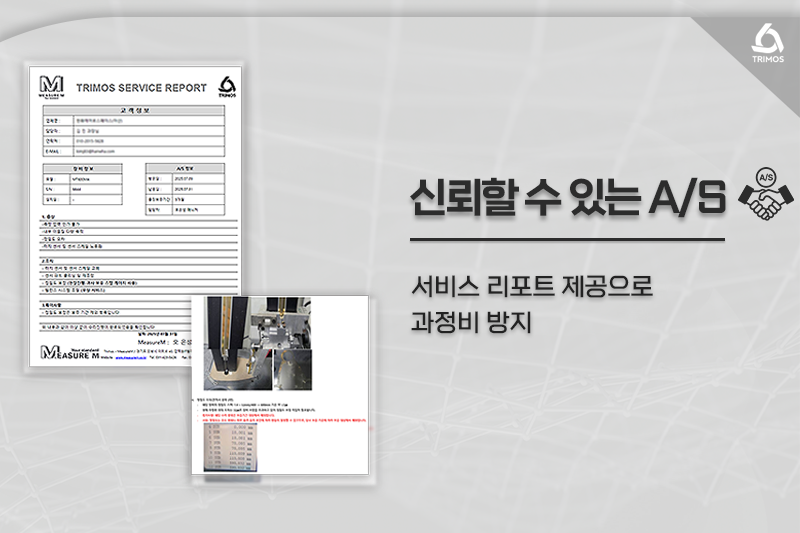Click the A/S 정보 table on the report

tap(191, 185)
